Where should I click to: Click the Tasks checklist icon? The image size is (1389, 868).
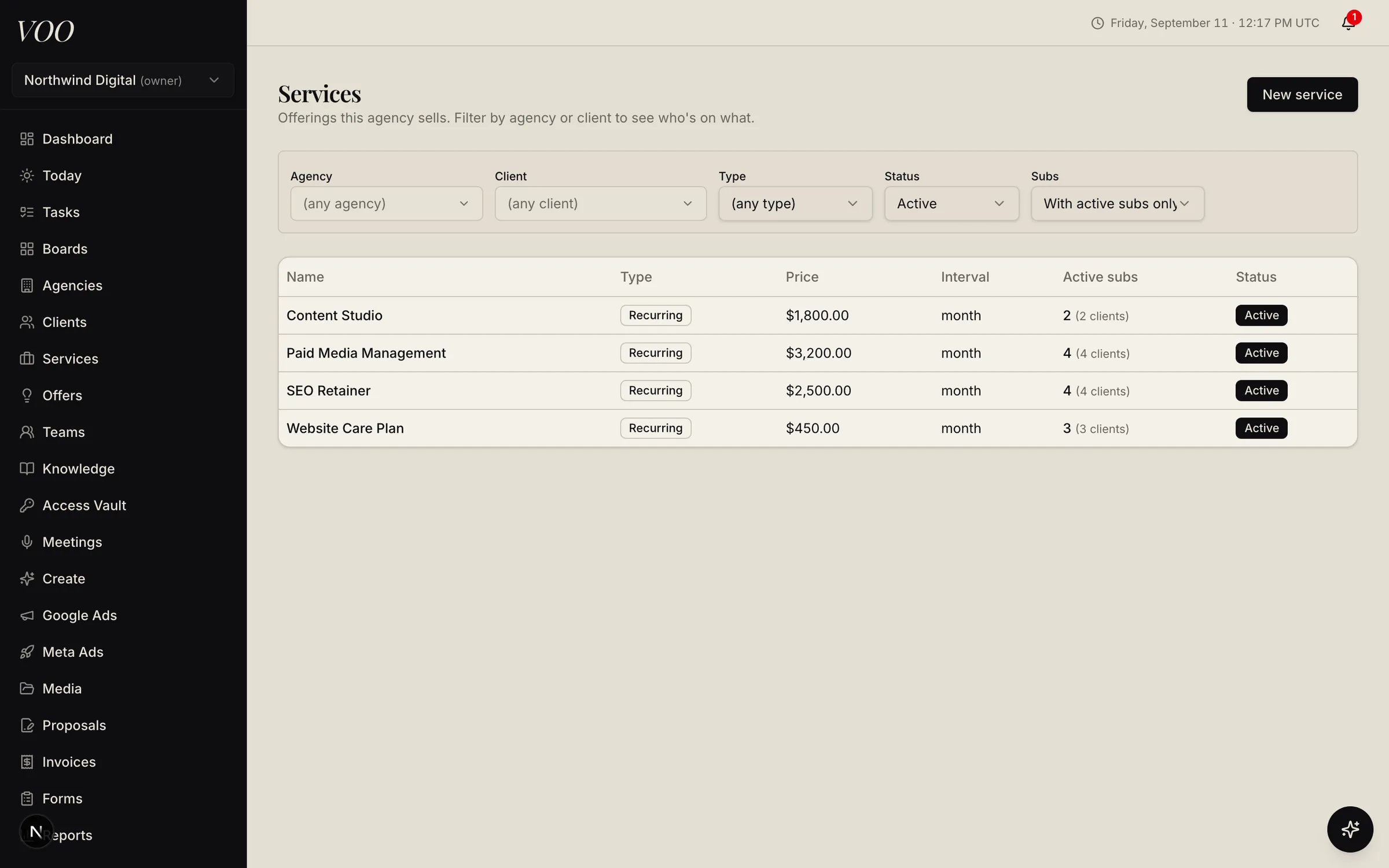tap(27, 212)
